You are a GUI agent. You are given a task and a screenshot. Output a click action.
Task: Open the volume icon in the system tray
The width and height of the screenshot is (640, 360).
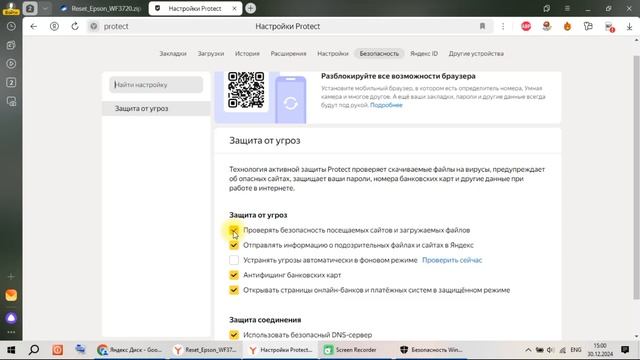click(x=550, y=350)
